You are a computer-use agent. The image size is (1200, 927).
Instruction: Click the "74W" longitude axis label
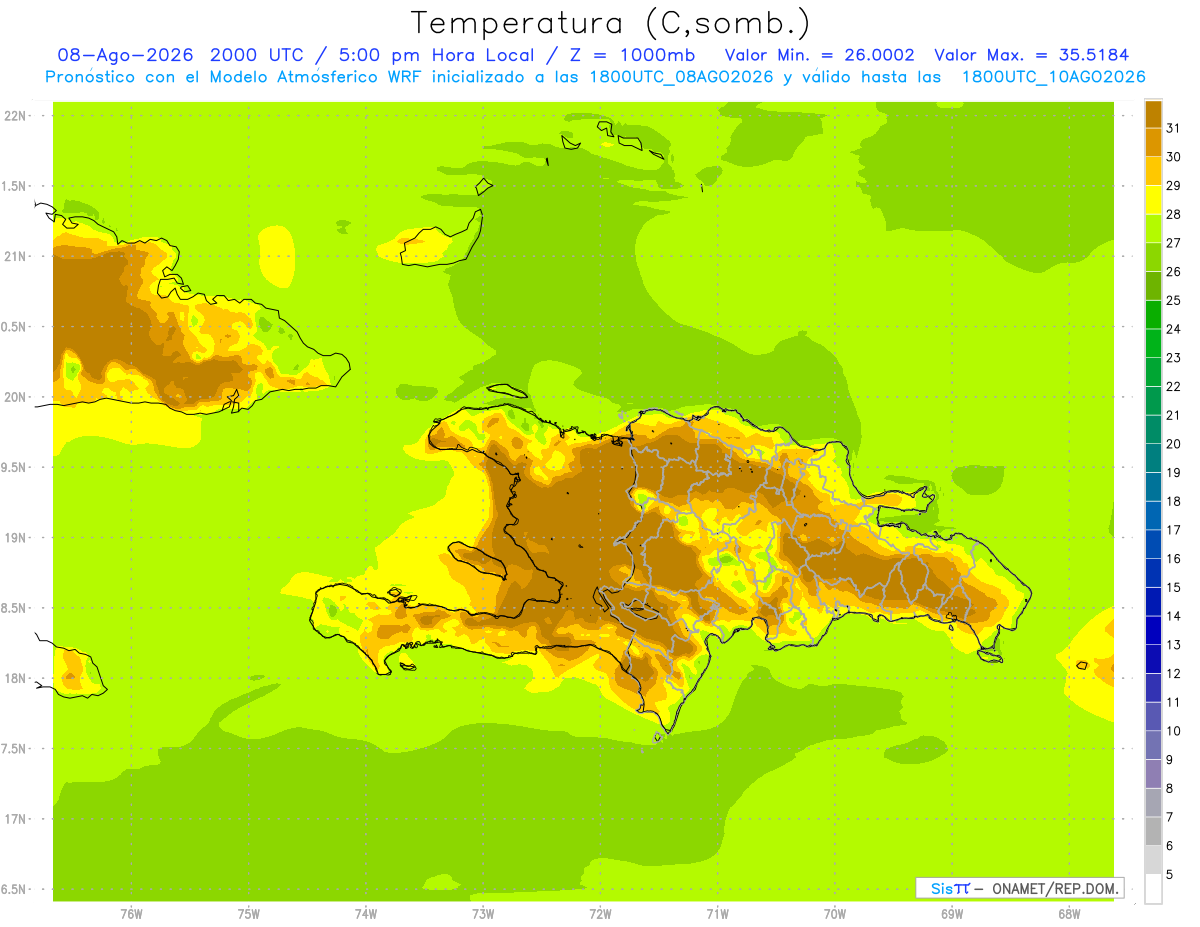(366, 914)
